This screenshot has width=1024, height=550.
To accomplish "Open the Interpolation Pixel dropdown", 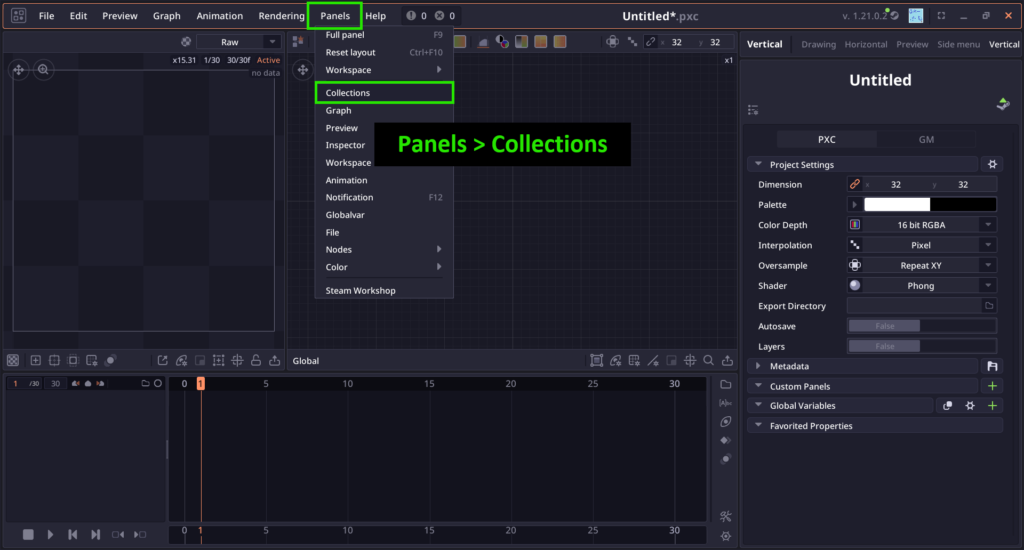I will (x=921, y=245).
